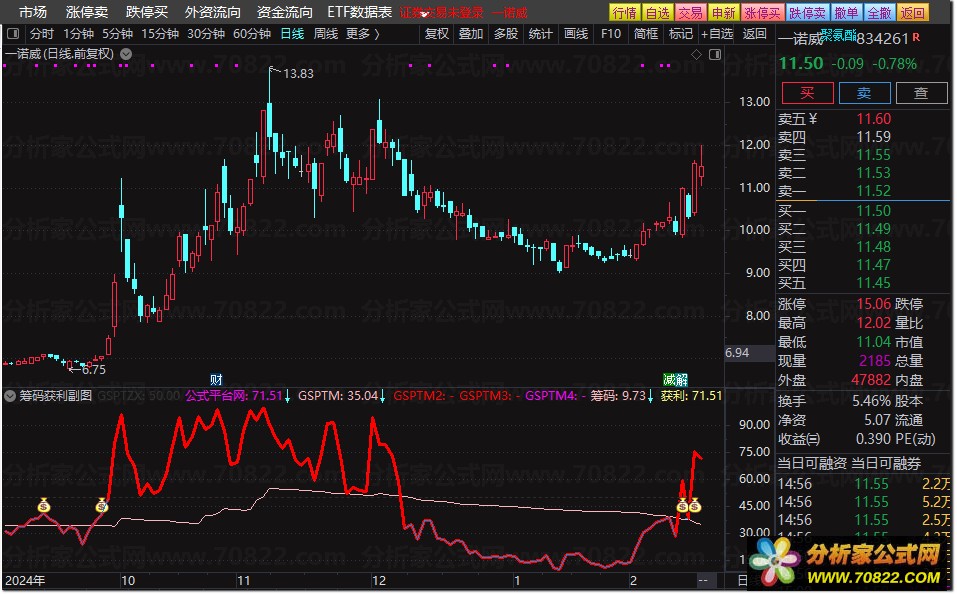Screen dimensions: 957x594
Task: Click the yellow 返回 button at top right
Action: [x=912, y=13]
